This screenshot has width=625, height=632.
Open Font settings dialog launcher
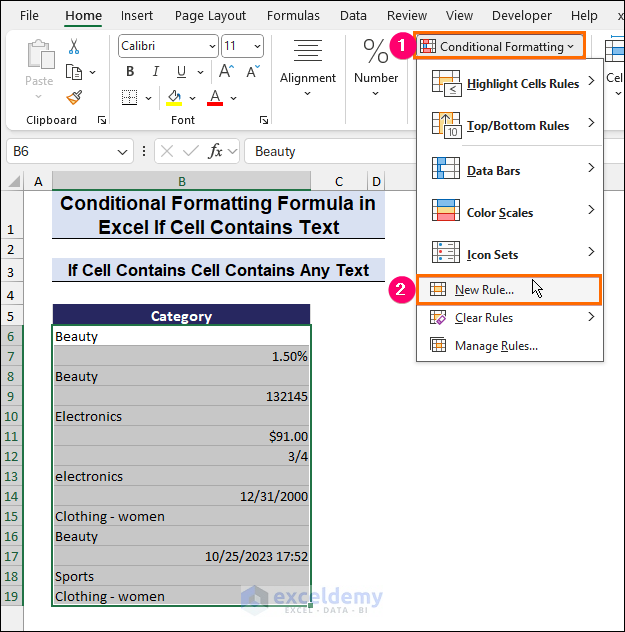tap(264, 120)
